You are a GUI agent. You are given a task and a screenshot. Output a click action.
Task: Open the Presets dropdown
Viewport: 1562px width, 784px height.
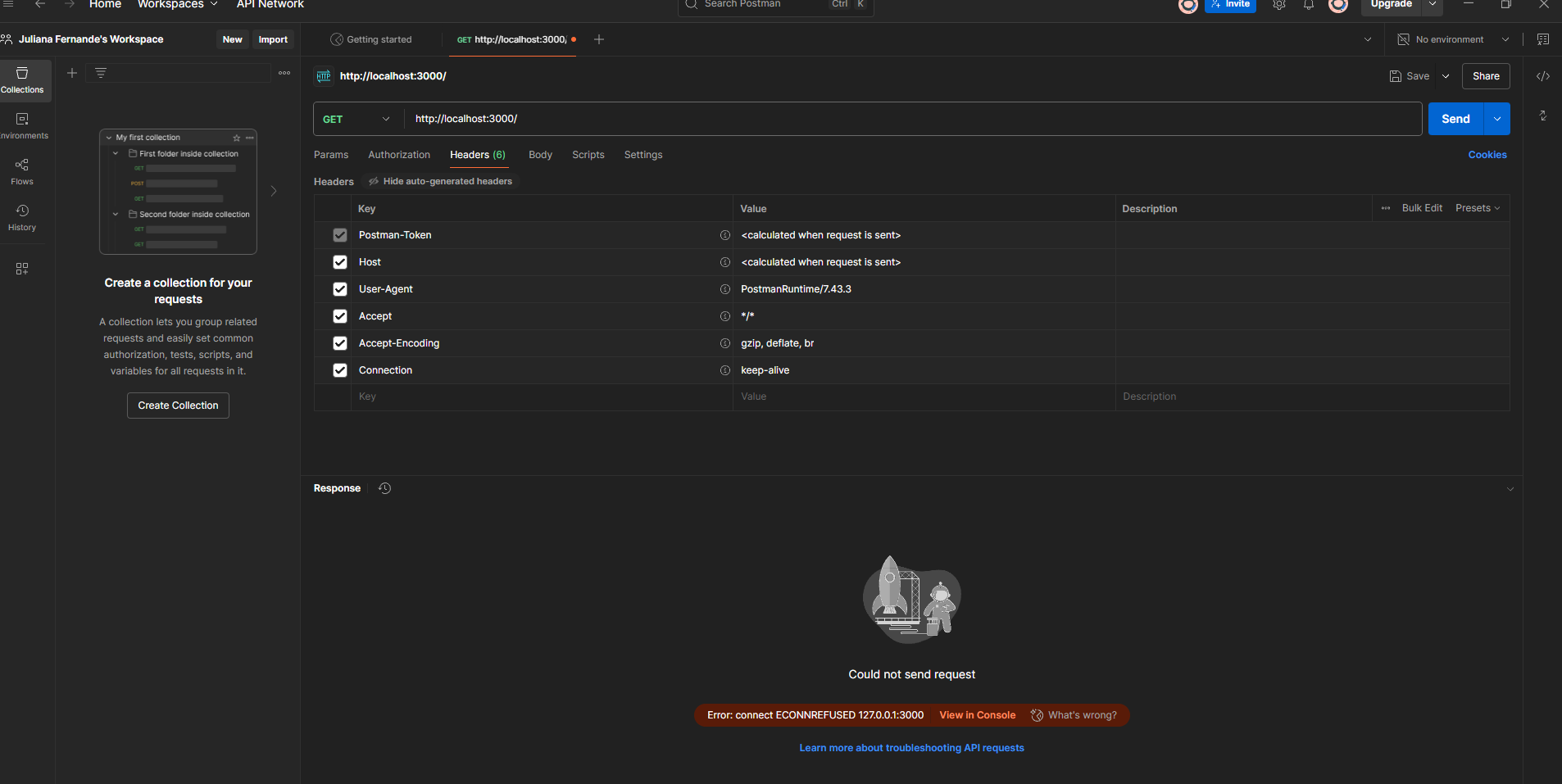(x=1478, y=208)
